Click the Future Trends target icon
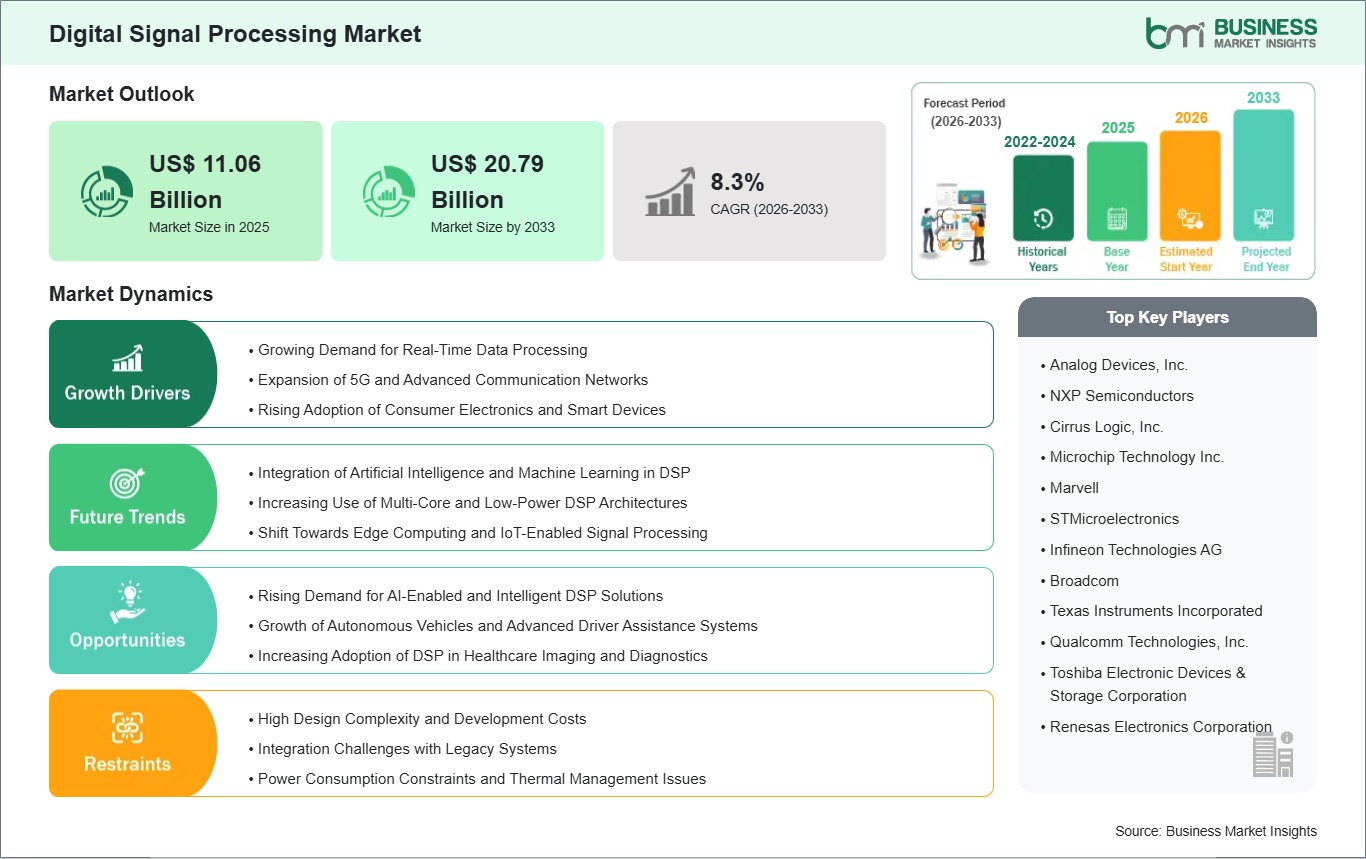Screen dimensions: 1366x859 click(x=127, y=483)
